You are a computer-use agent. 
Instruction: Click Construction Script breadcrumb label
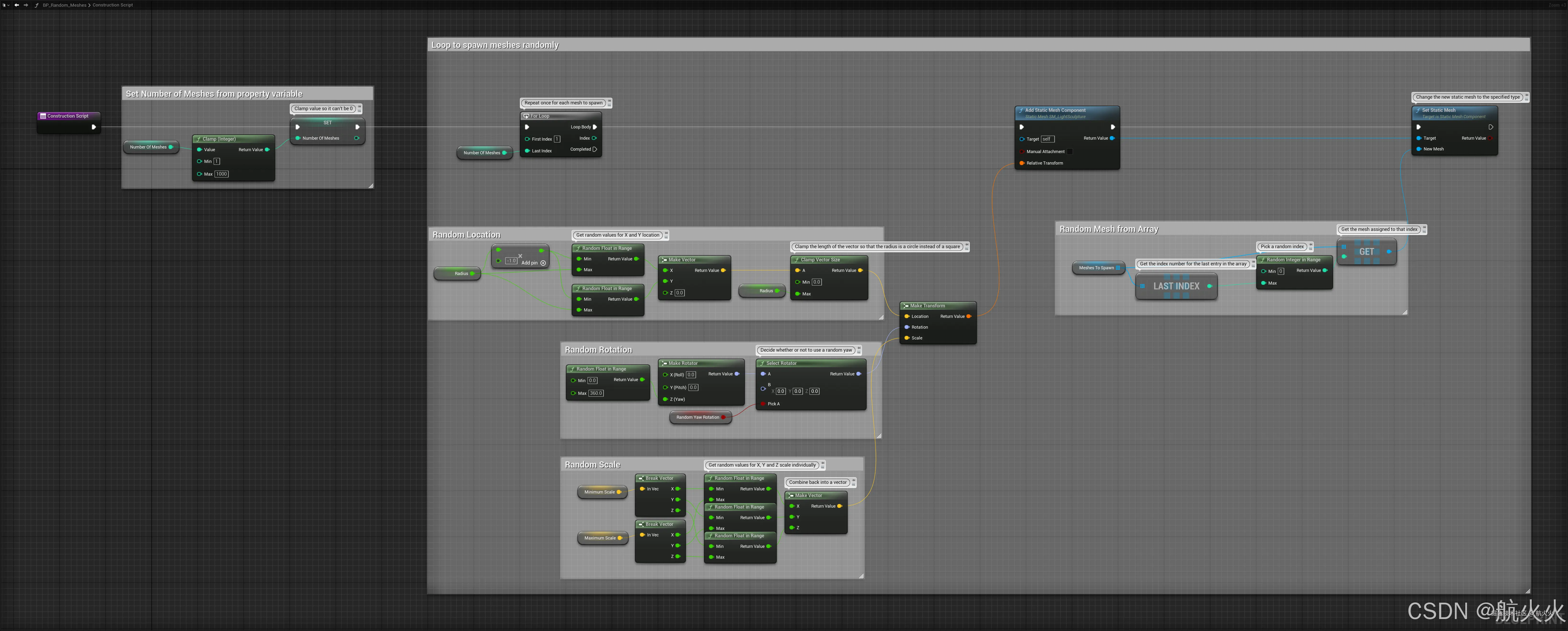[113, 5]
